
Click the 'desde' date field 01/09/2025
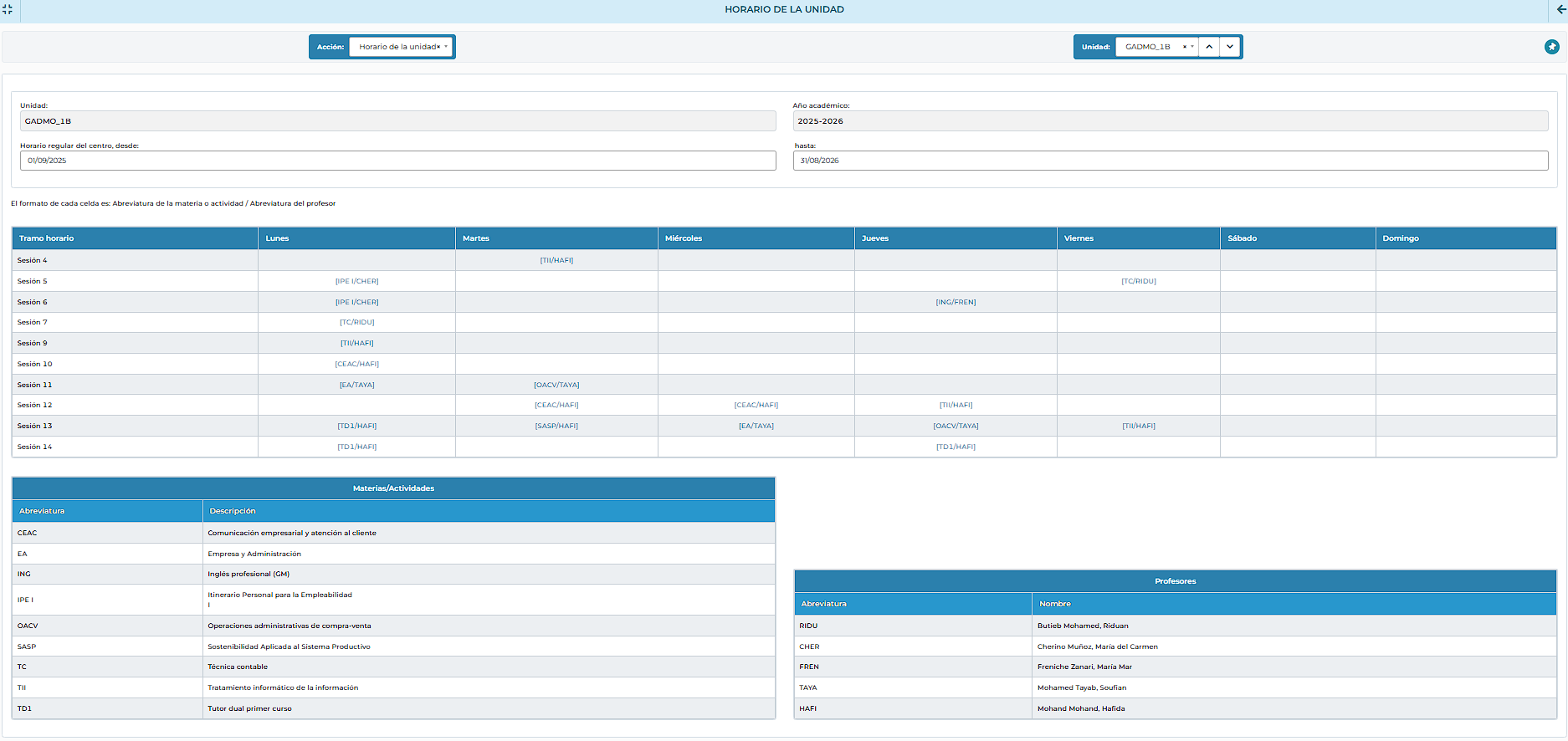pos(397,161)
